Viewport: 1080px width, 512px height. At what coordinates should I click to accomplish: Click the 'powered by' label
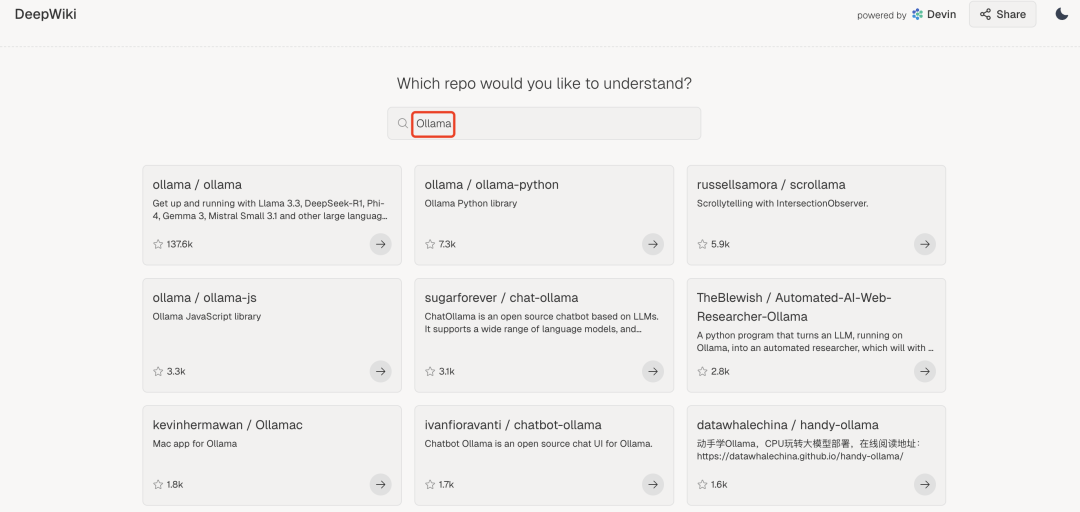pyautogui.click(x=882, y=15)
